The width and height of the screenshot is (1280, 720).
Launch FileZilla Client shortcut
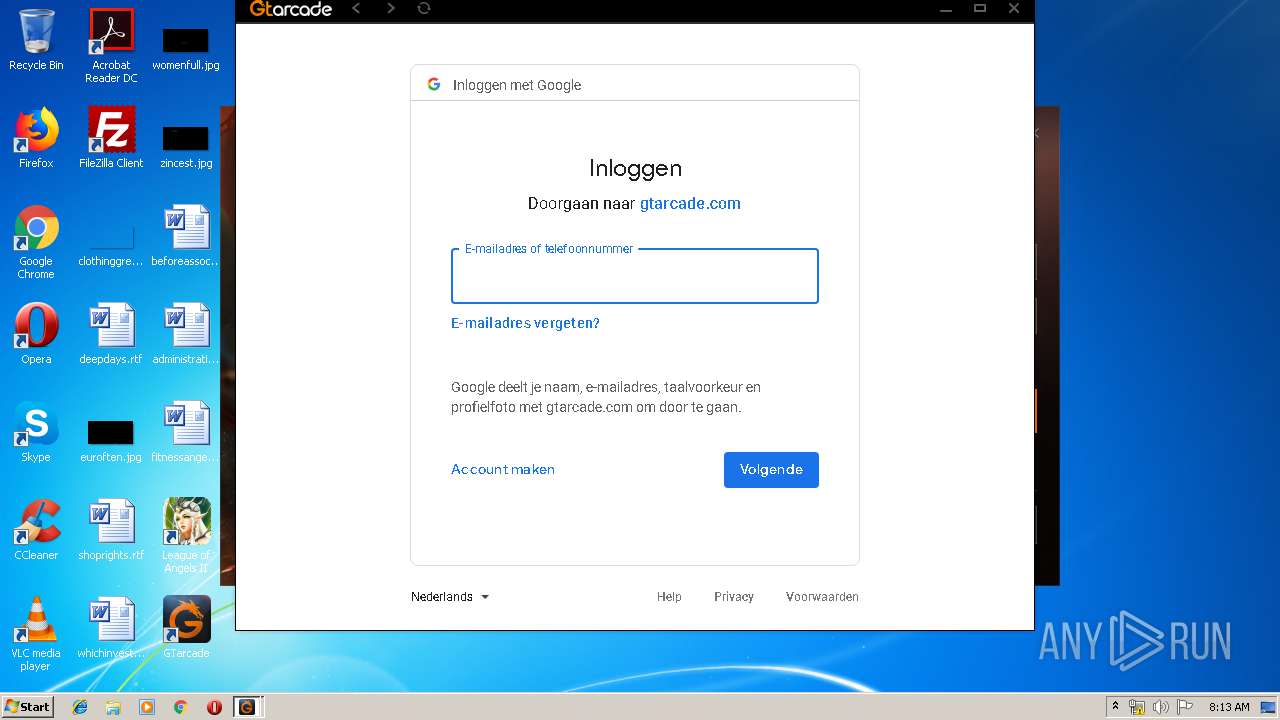coord(111,138)
